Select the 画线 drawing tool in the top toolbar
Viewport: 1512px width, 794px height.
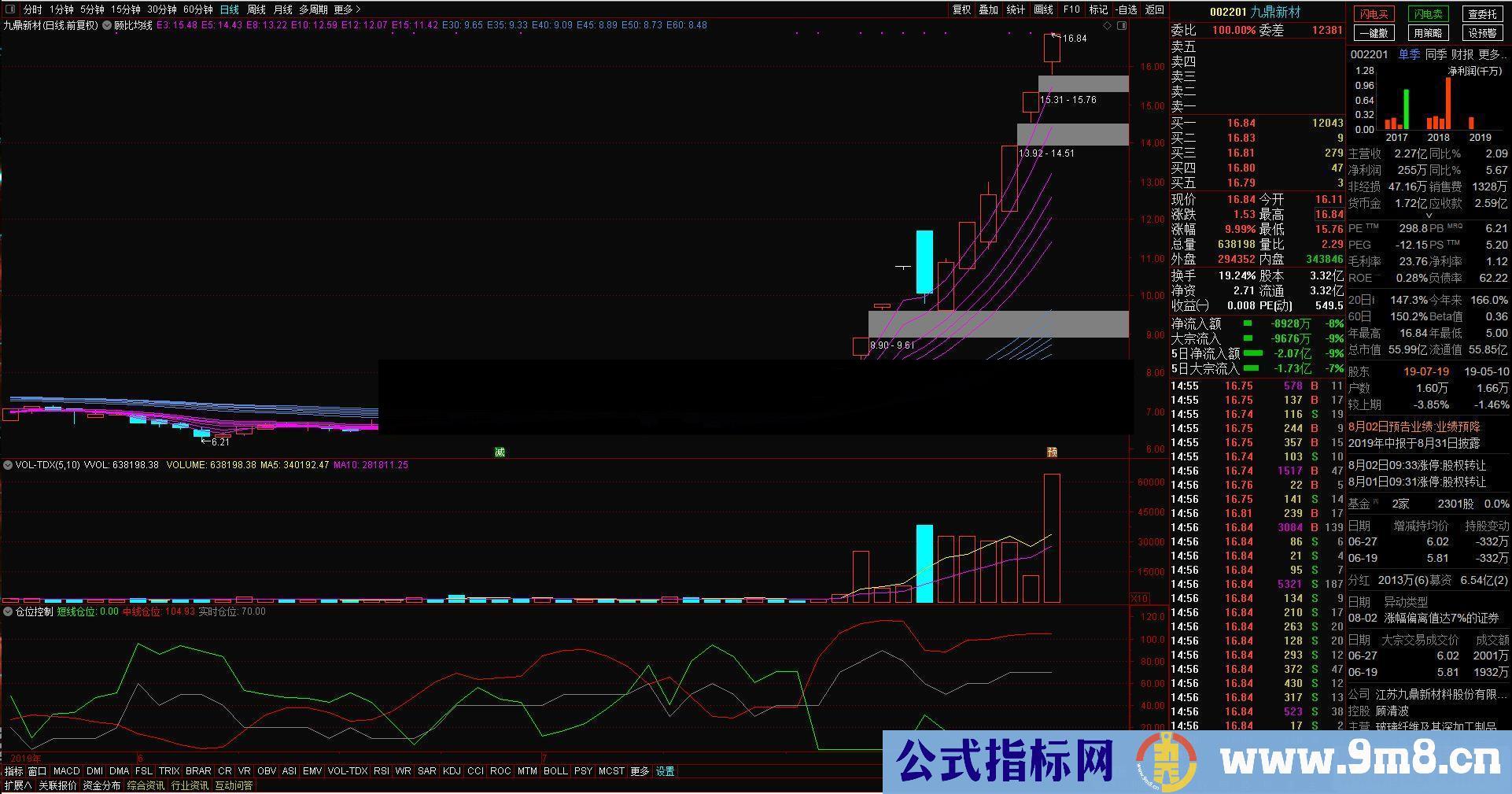[1042, 9]
